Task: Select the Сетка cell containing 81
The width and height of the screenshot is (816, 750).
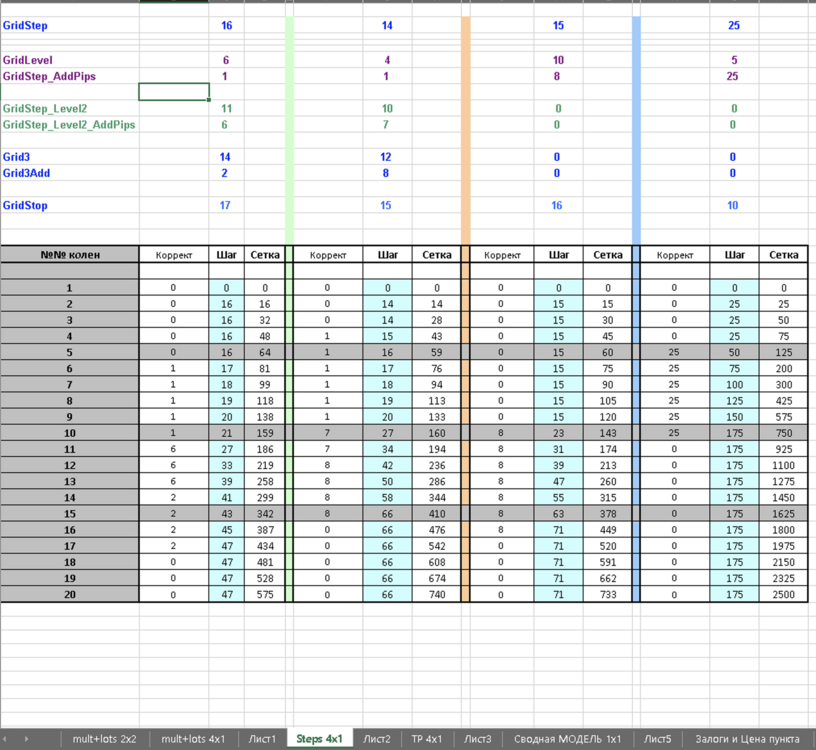Action: click(x=265, y=368)
